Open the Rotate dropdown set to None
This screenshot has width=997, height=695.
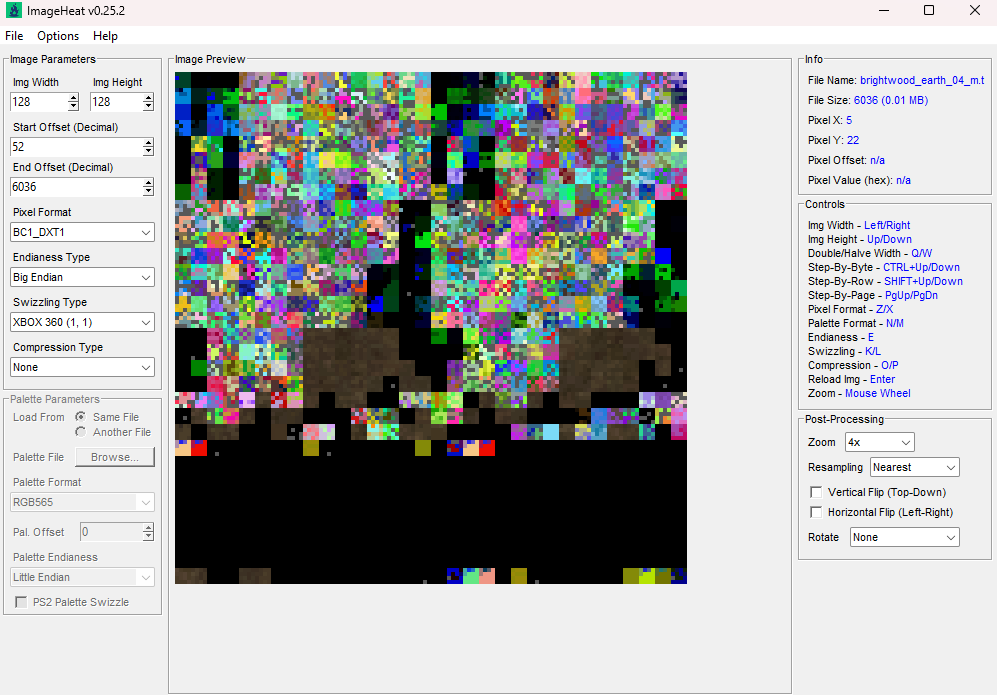(904, 537)
